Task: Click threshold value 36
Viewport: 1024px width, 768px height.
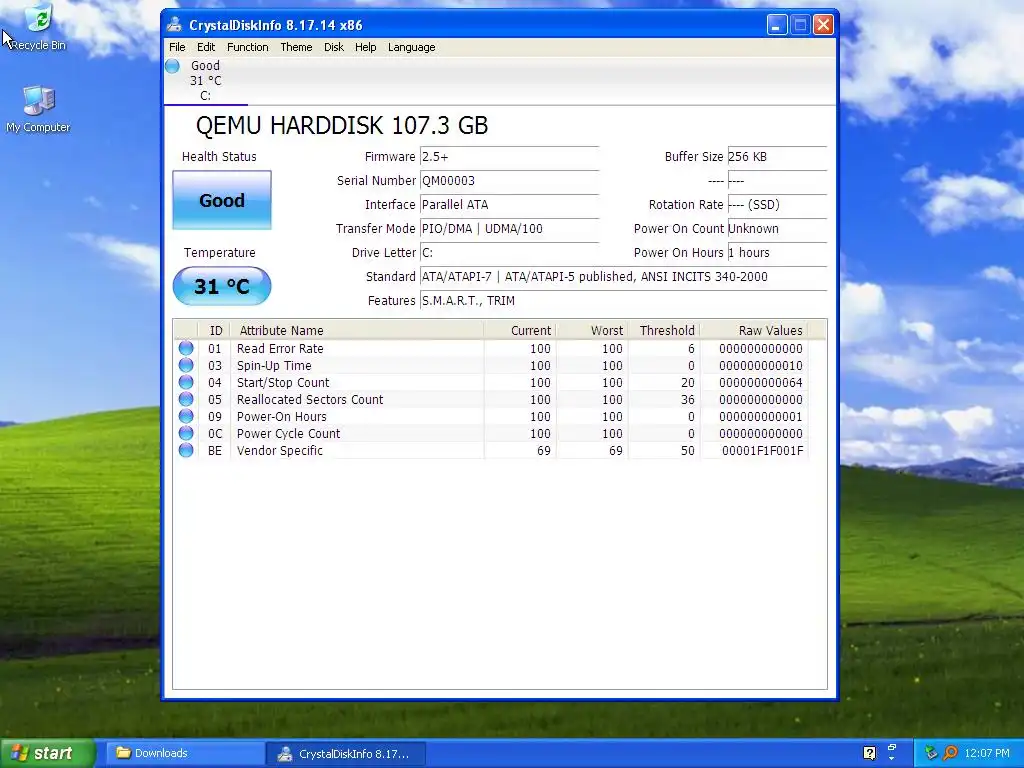Action: coord(688,400)
